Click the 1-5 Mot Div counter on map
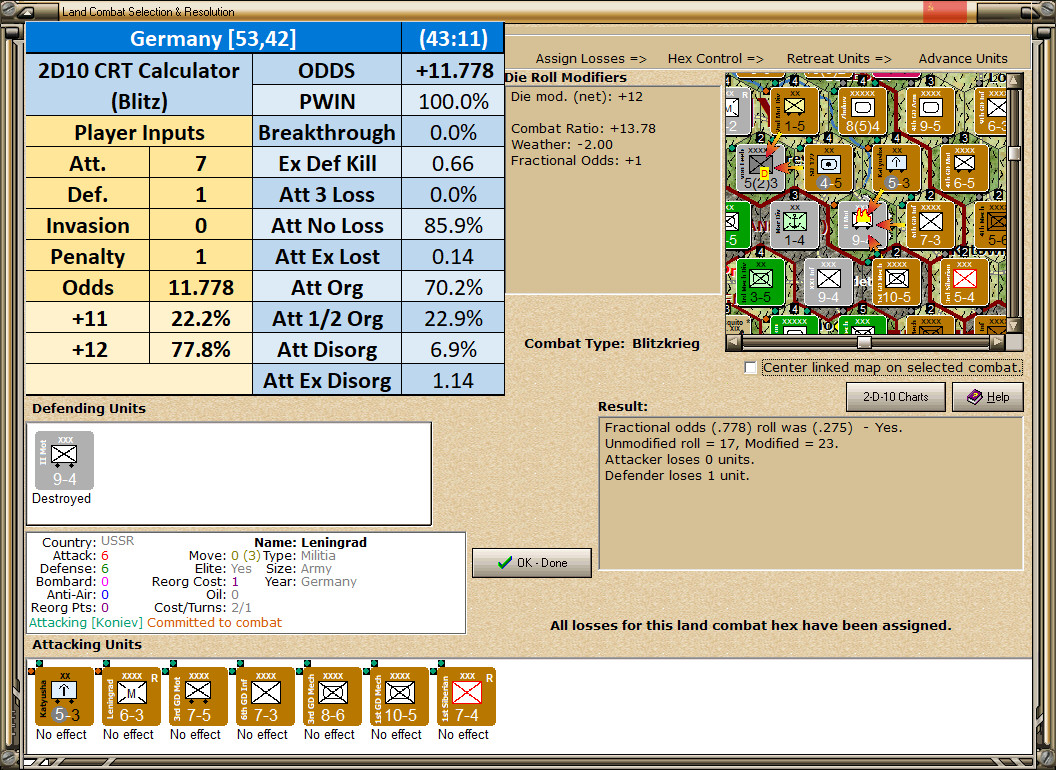Viewport: 1056px width, 770px height. (795, 111)
